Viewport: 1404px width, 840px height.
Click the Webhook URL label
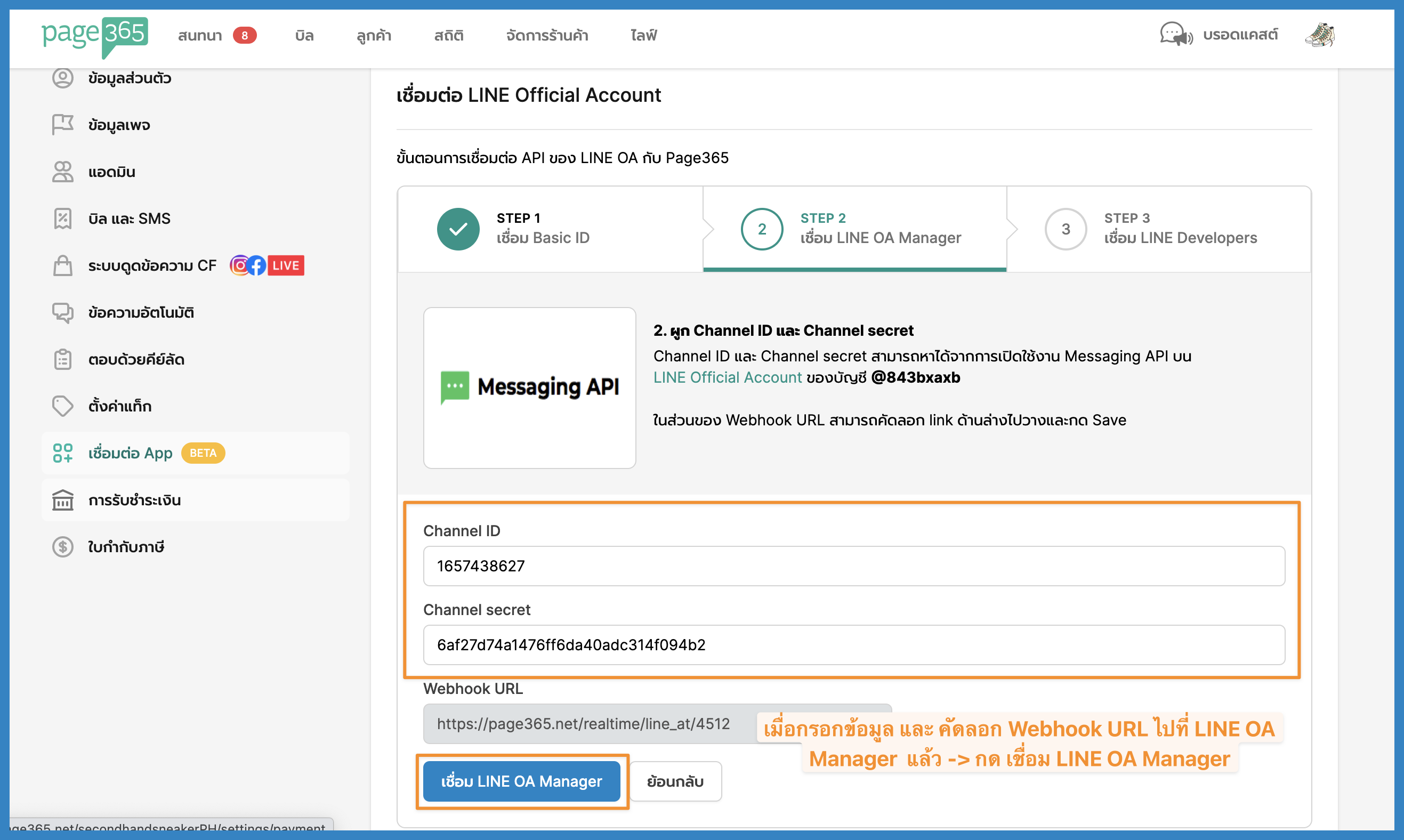tap(473, 688)
